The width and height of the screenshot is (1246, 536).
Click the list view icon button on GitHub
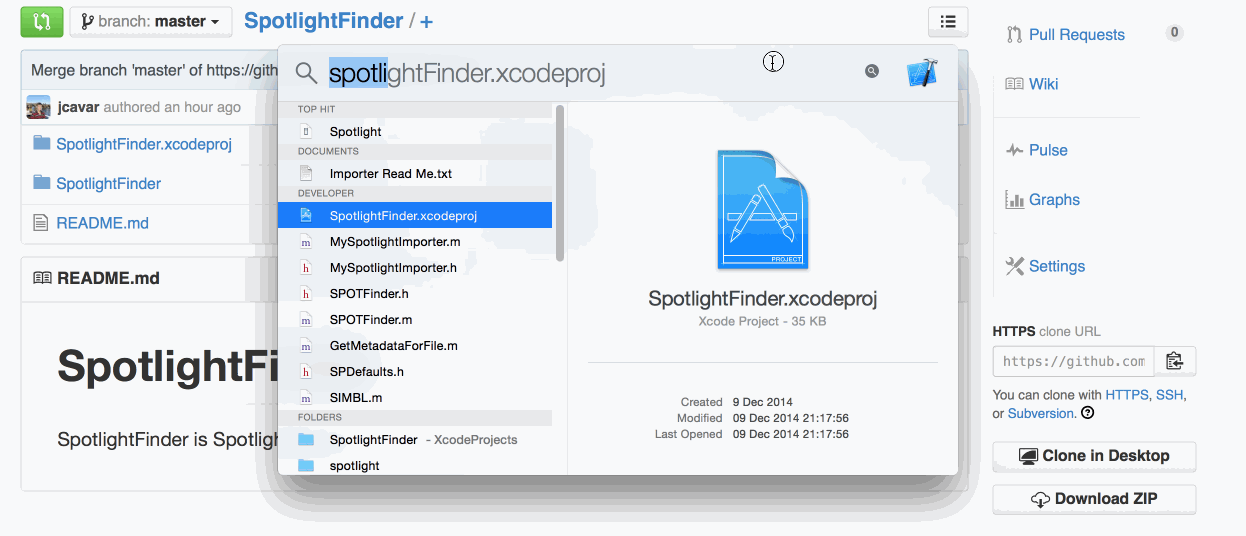pos(948,21)
